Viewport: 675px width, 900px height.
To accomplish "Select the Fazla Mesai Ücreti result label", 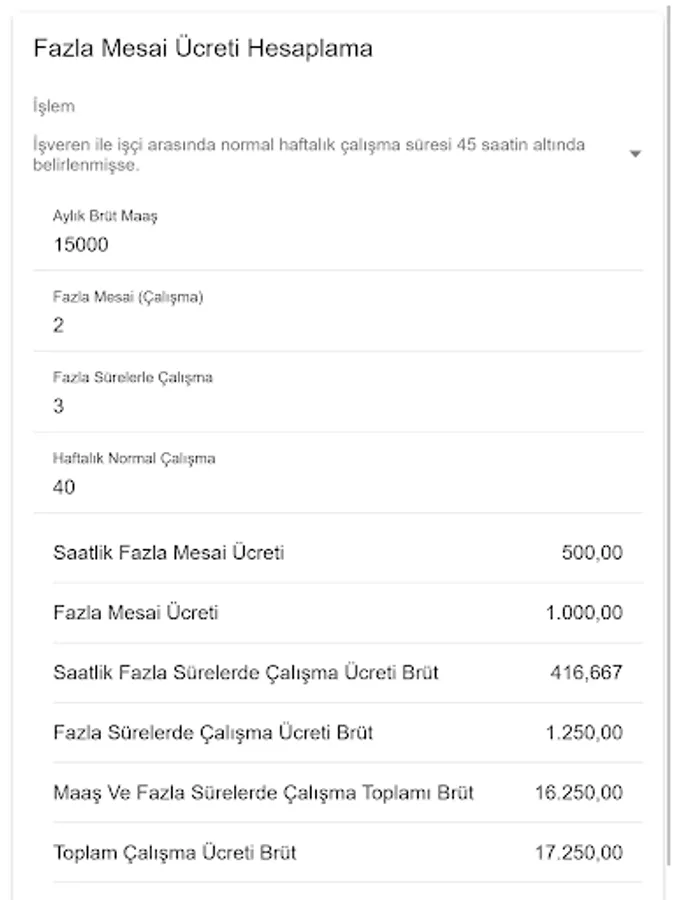I will click(x=135, y=612).
